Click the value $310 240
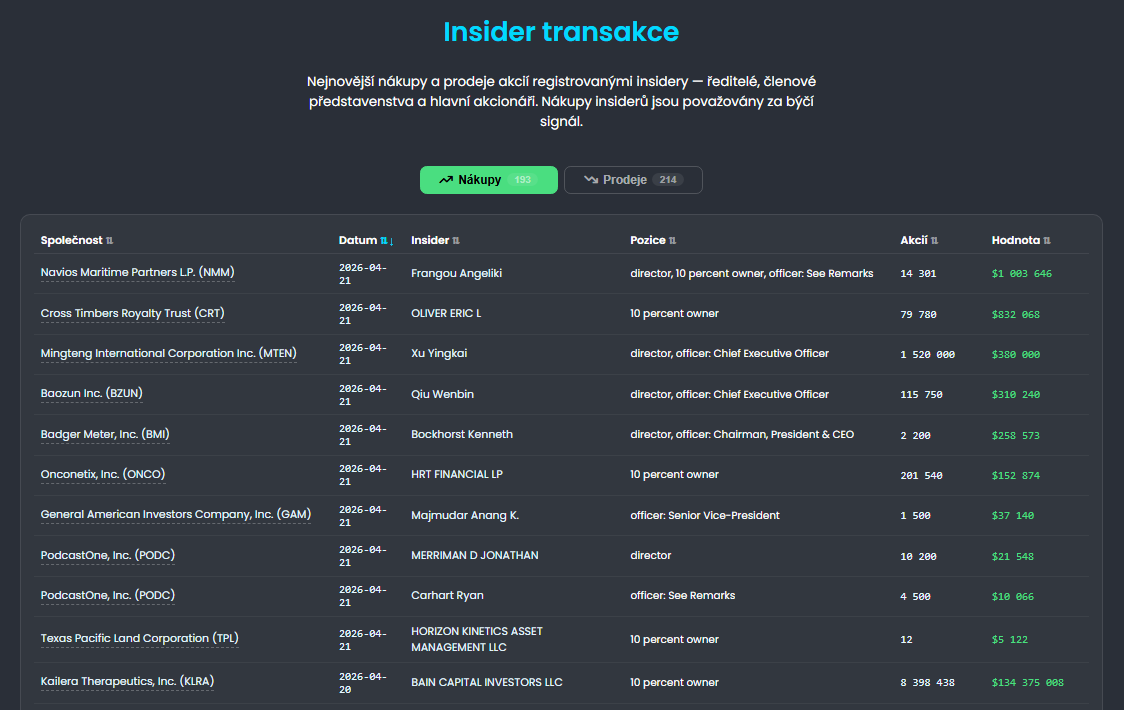The image size is (1124, 710). 1016,395
